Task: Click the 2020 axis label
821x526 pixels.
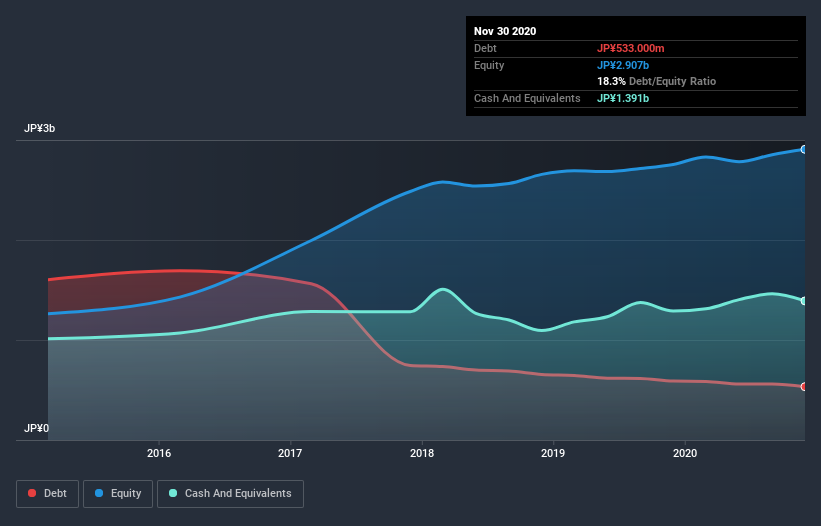Action: 685,453
